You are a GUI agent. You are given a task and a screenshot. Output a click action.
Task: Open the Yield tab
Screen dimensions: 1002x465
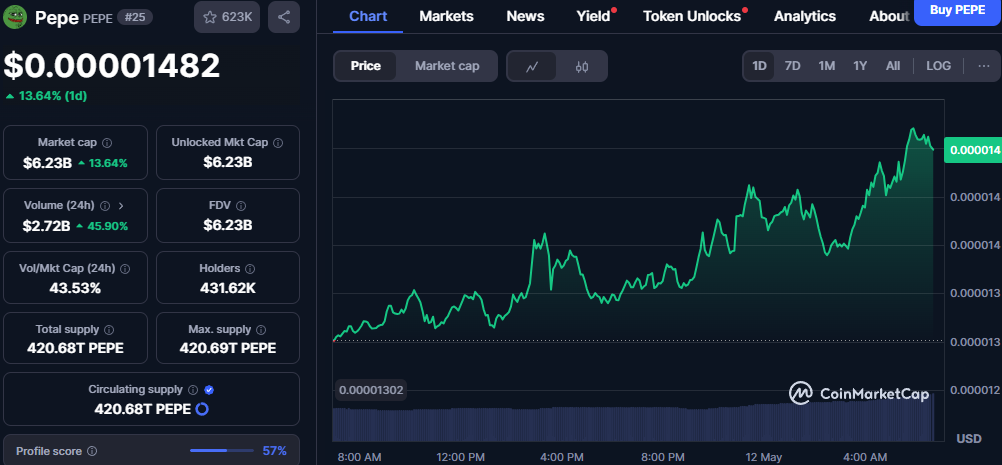pyautogui.click(x=596, y=17)
